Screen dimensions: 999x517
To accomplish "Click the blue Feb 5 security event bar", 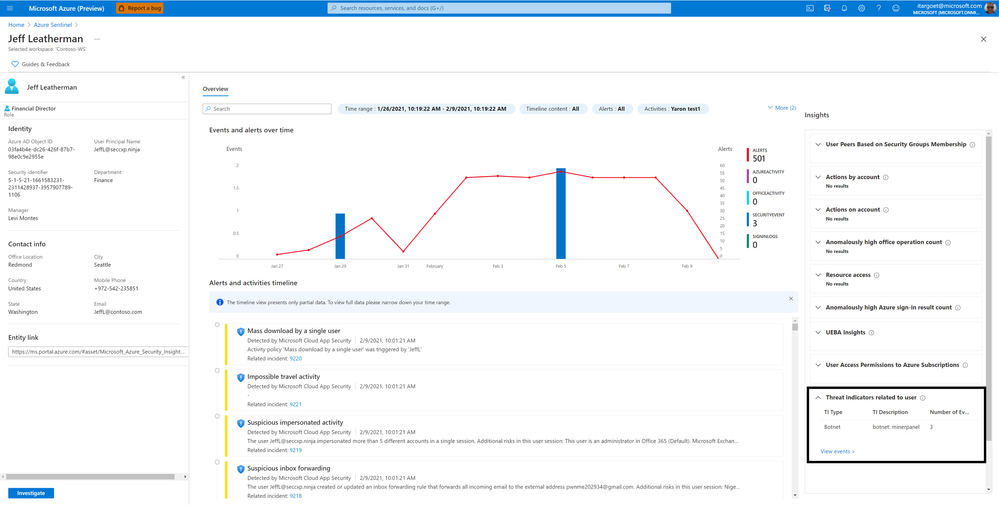I will tap(561, 214).
